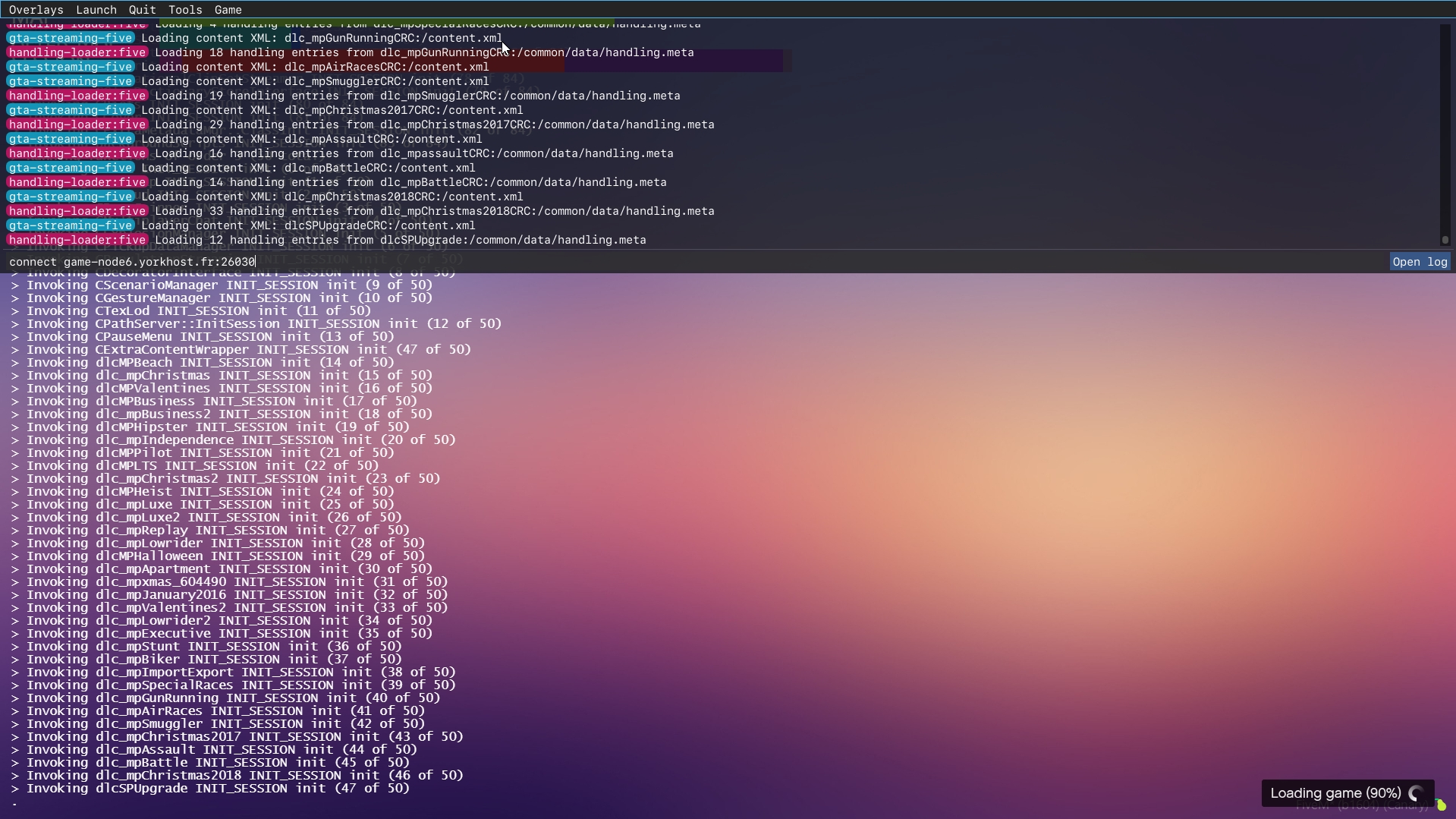Click handling-loader:five tag on the dlc_mpChristmas2017CRC line
1456x819 pixels.
77,124
